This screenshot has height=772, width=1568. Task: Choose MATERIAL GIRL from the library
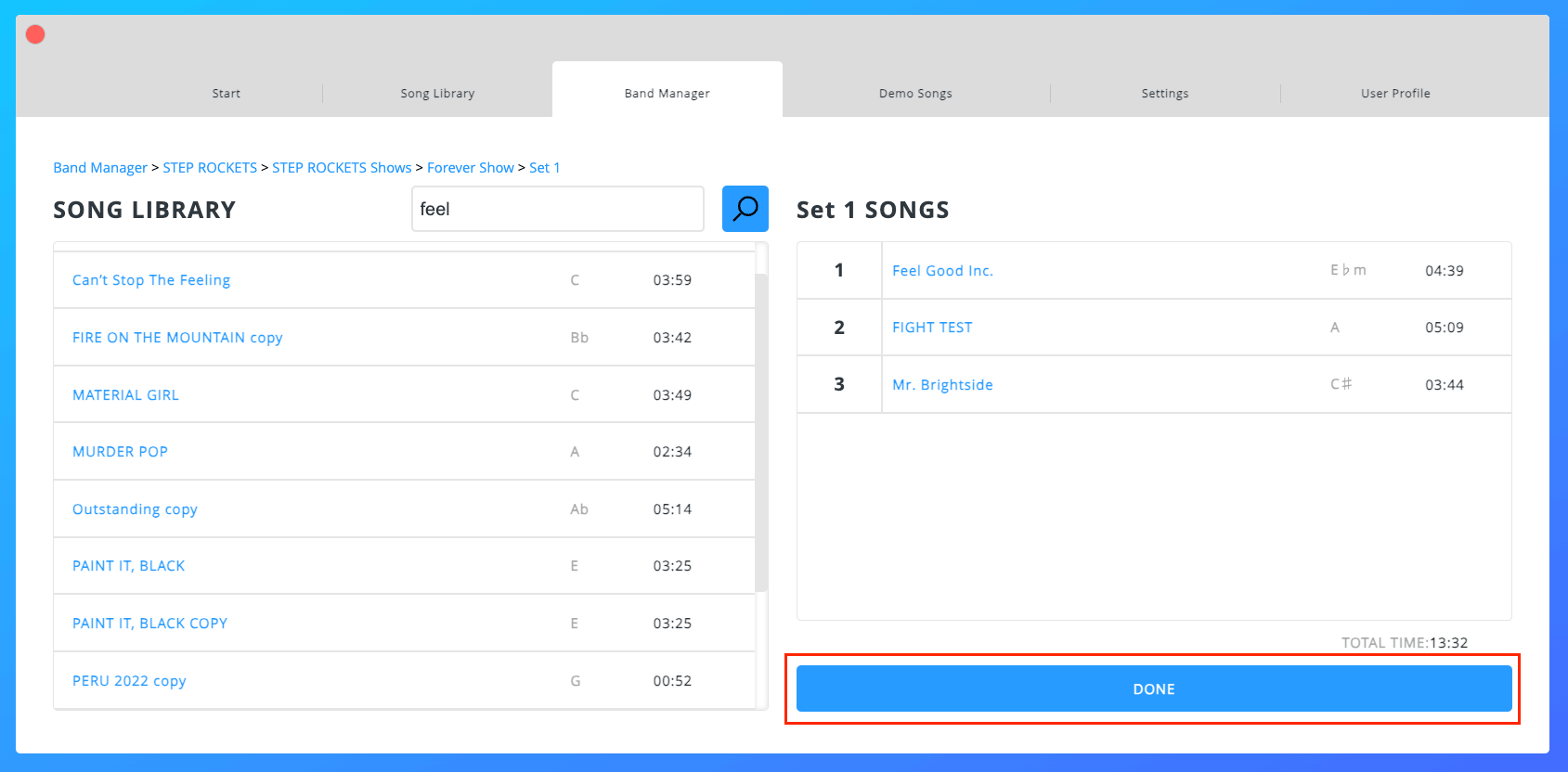coord(125,395)
